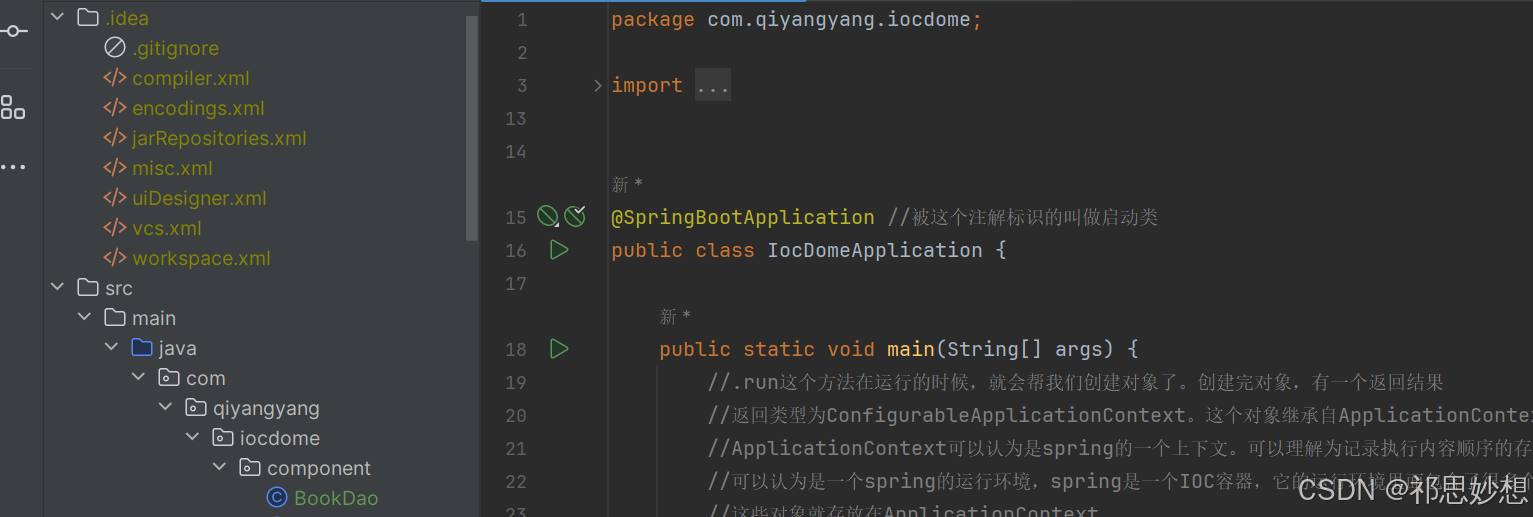Click the author hint above line 15
1533x517 pixels.
[x=627, y=185]
